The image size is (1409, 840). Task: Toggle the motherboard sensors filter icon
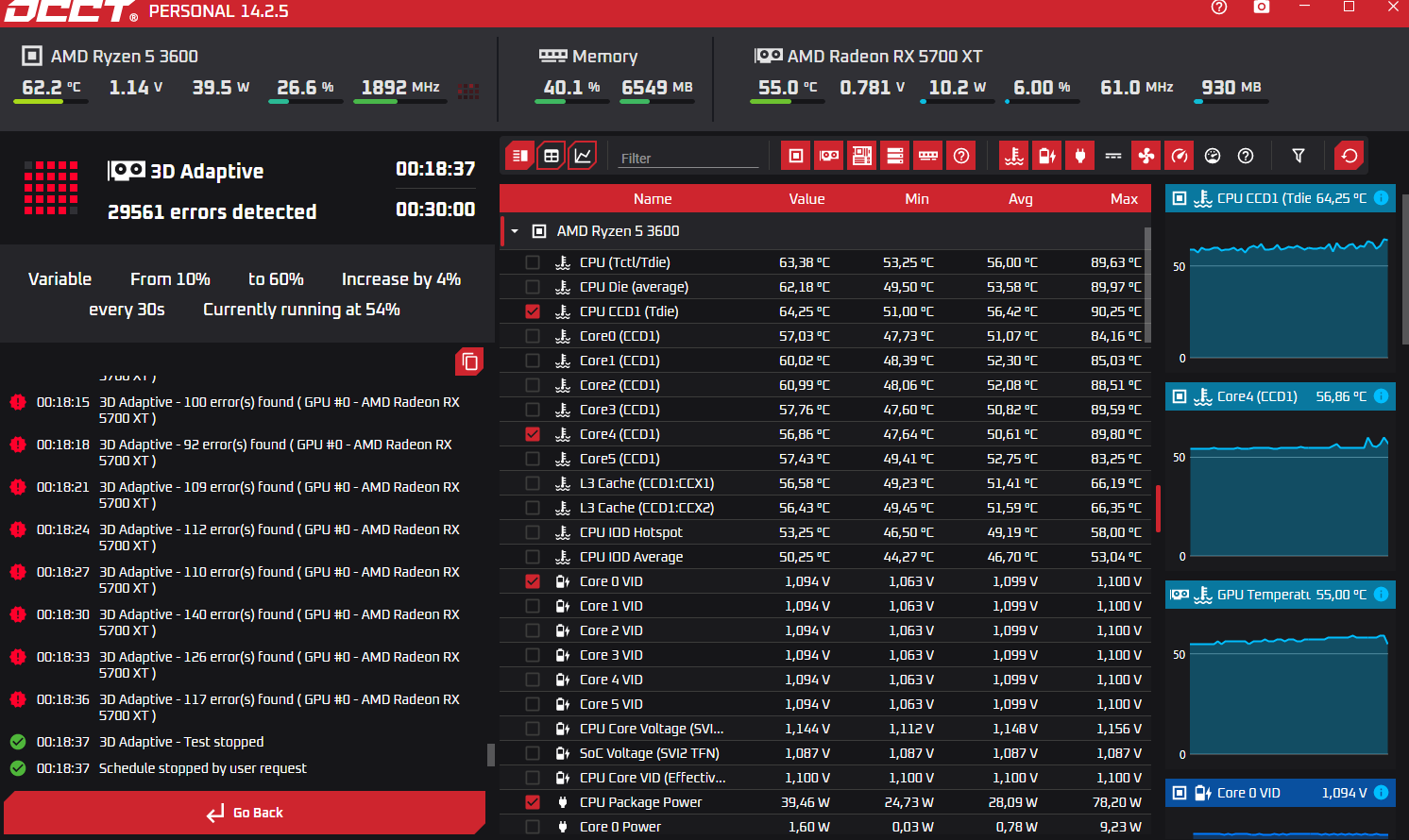(862, 156)
